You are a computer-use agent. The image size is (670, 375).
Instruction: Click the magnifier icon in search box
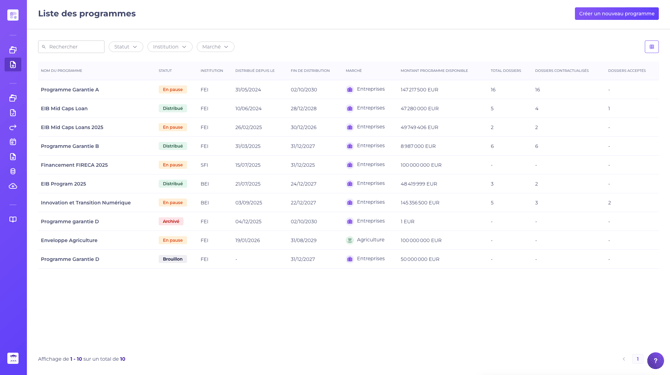44,47
